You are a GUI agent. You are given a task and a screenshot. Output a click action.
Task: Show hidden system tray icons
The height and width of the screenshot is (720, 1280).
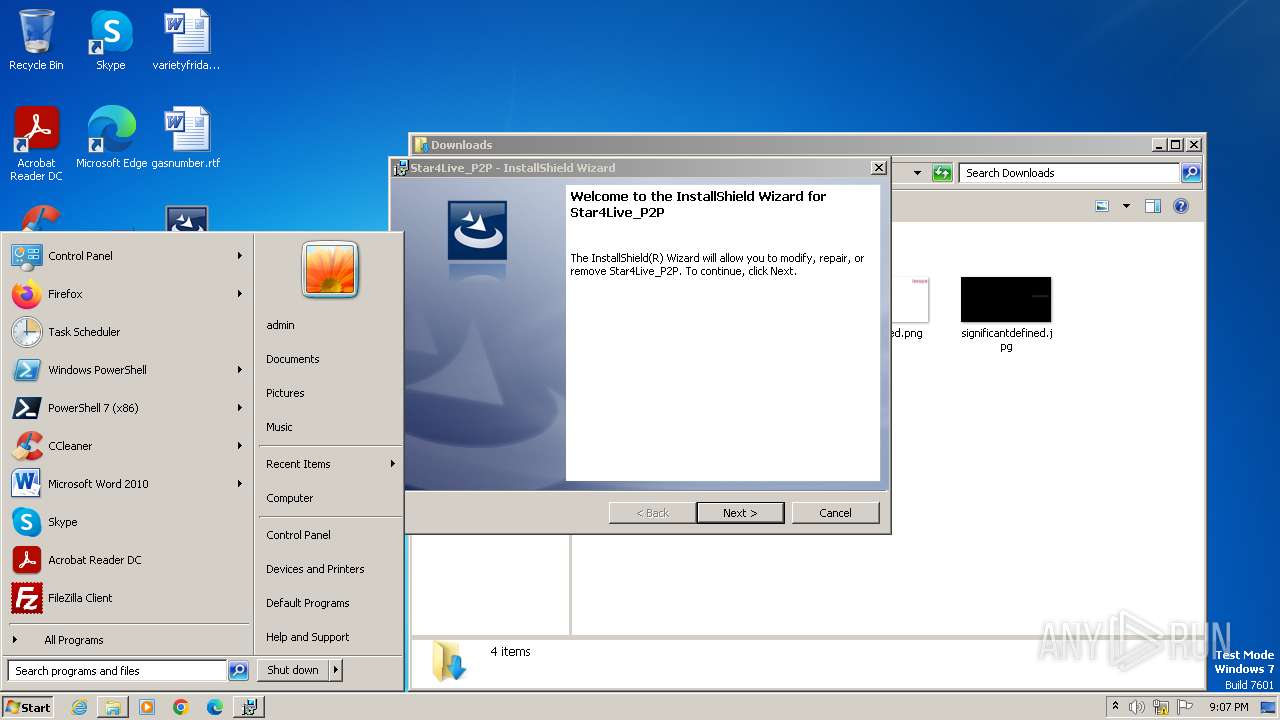point(1115,707)
